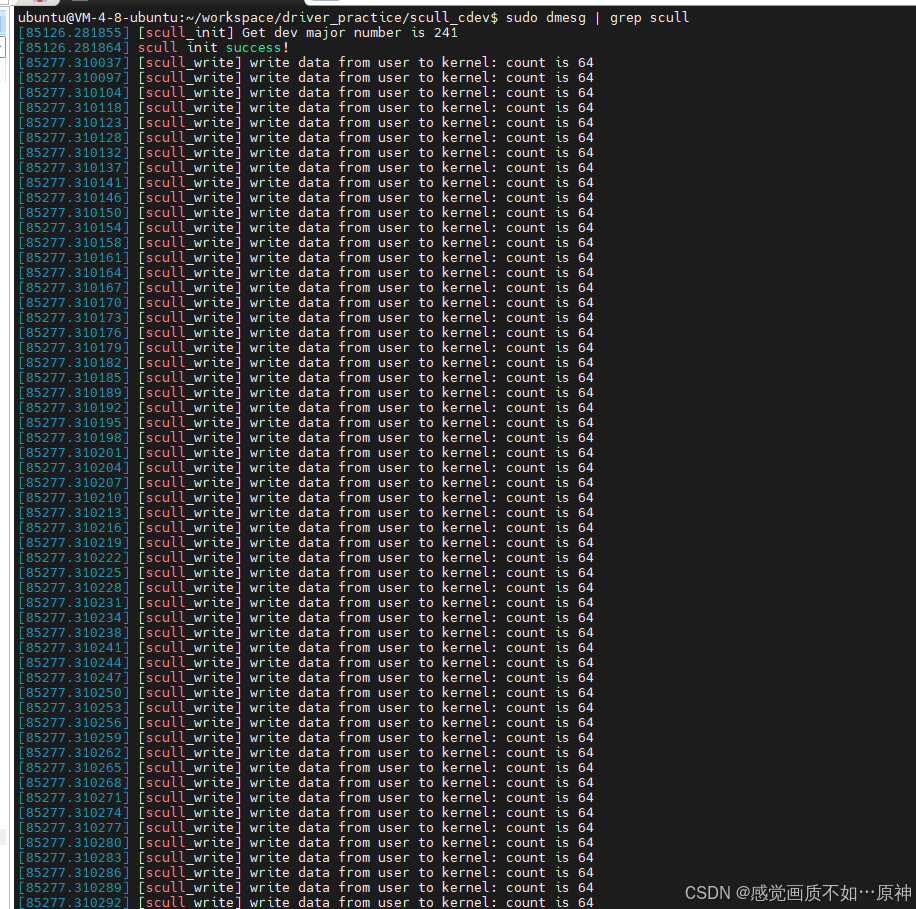Click the log line stamped 85277.310207

[306, 483]
